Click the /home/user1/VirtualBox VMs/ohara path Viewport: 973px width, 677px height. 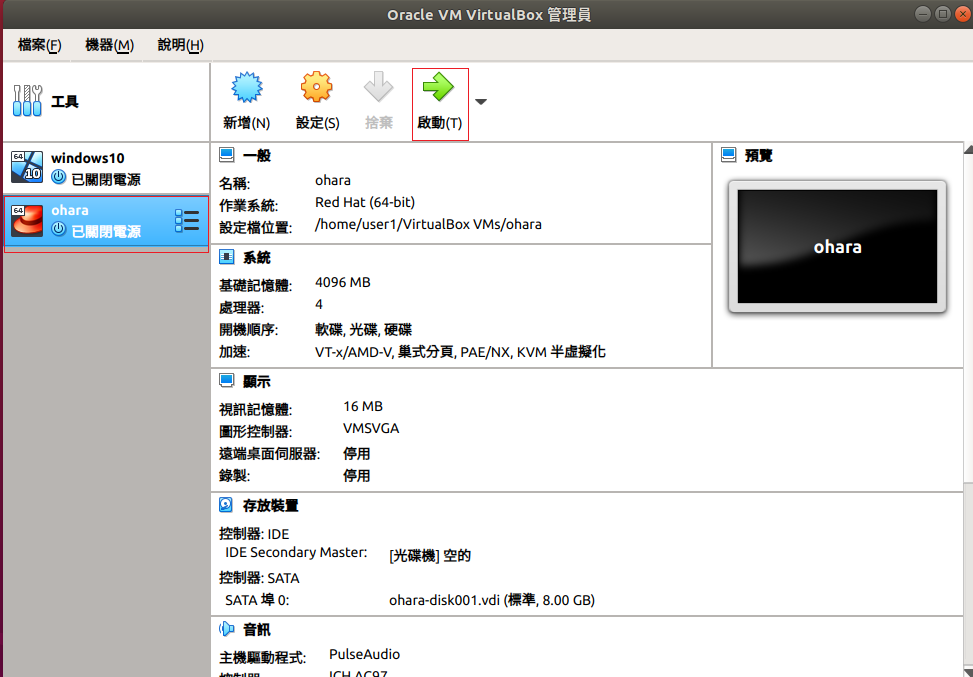point(428,225)
